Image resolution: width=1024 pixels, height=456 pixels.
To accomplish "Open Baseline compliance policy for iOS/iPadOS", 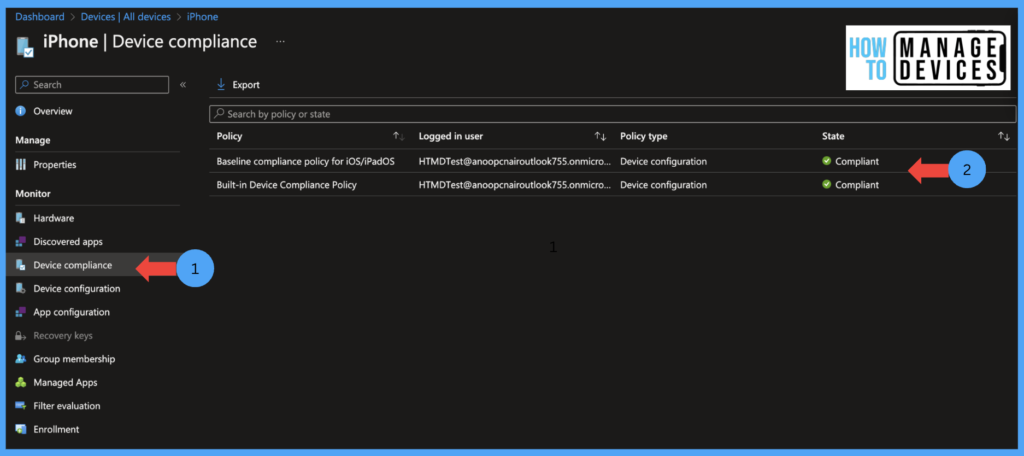I will coord(306,161).
